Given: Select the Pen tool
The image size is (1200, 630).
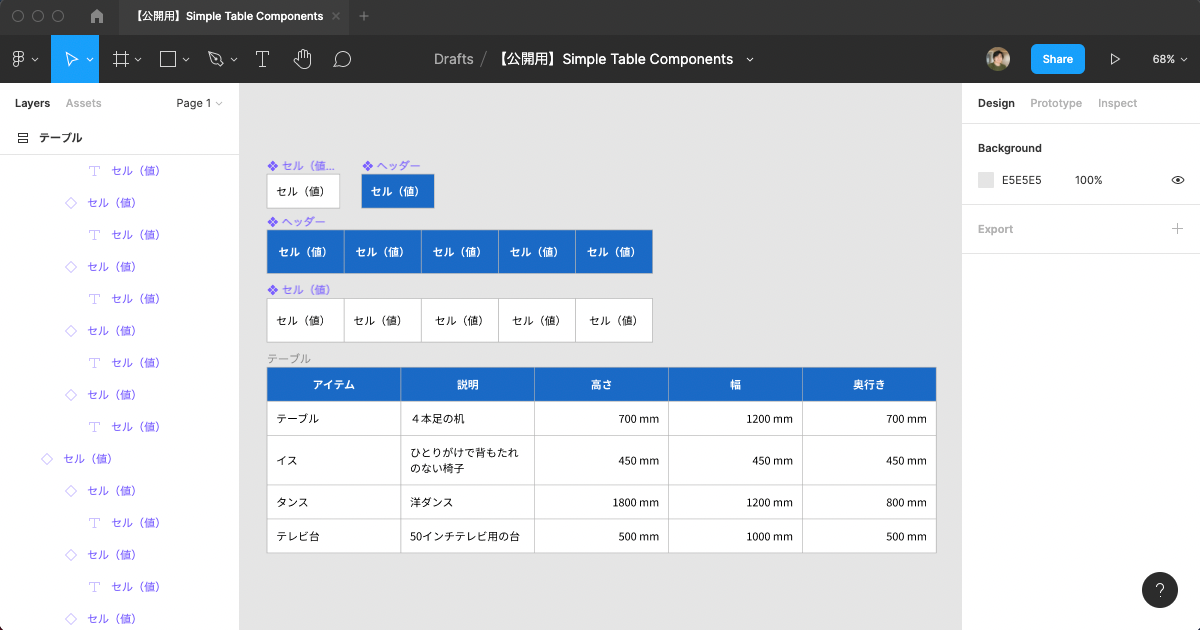Looking at the screenshot, I should 216,59.
